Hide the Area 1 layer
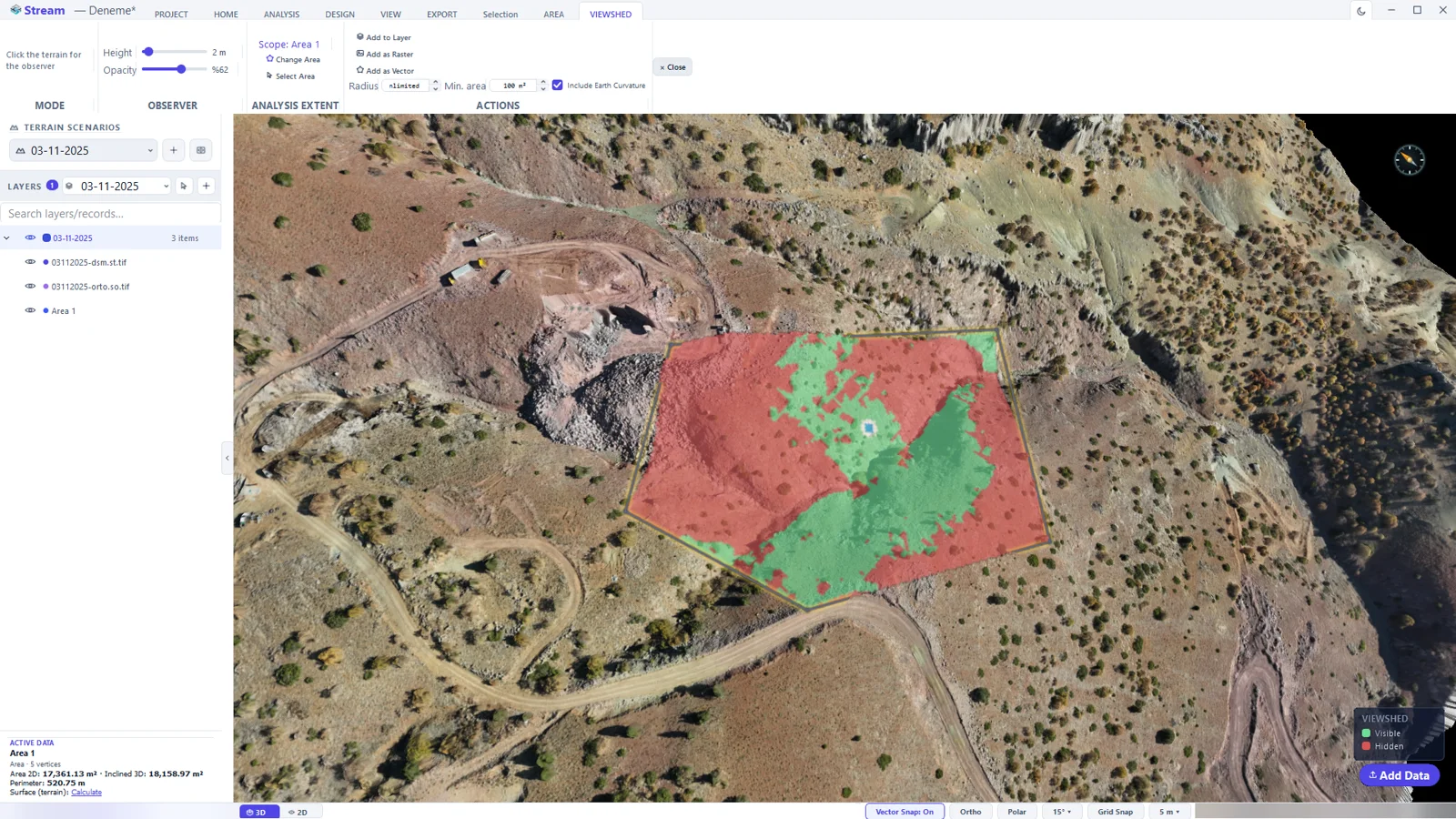 30,310
